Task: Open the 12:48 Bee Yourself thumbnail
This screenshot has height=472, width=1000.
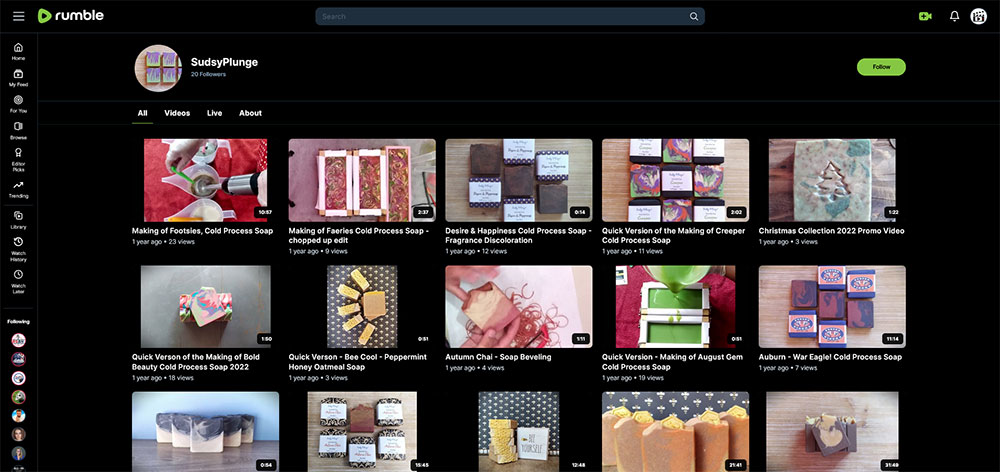Action: point(518,432)
